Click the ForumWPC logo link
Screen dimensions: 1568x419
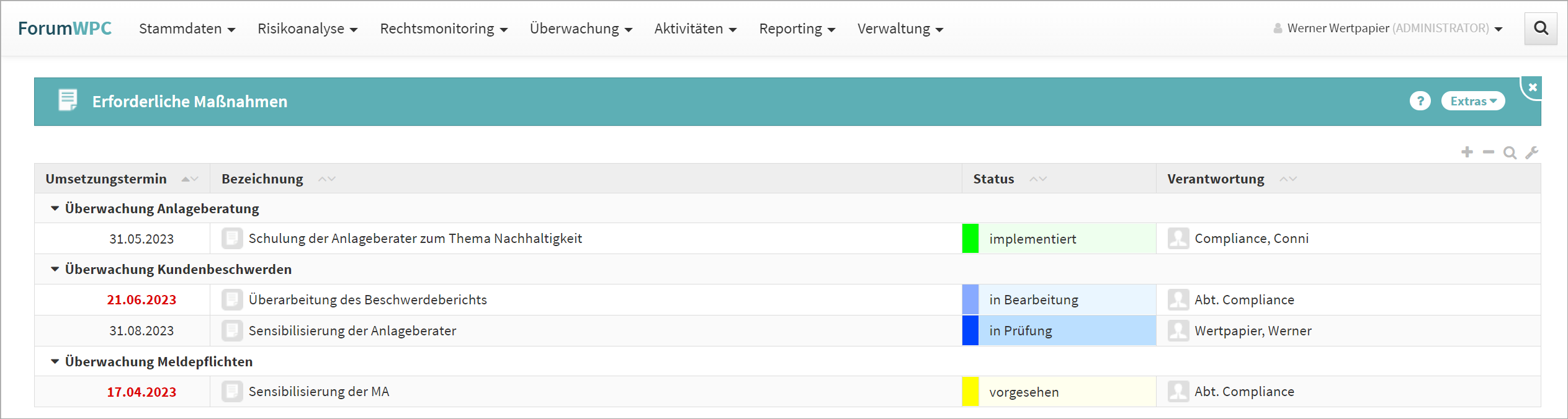[65, 29]
